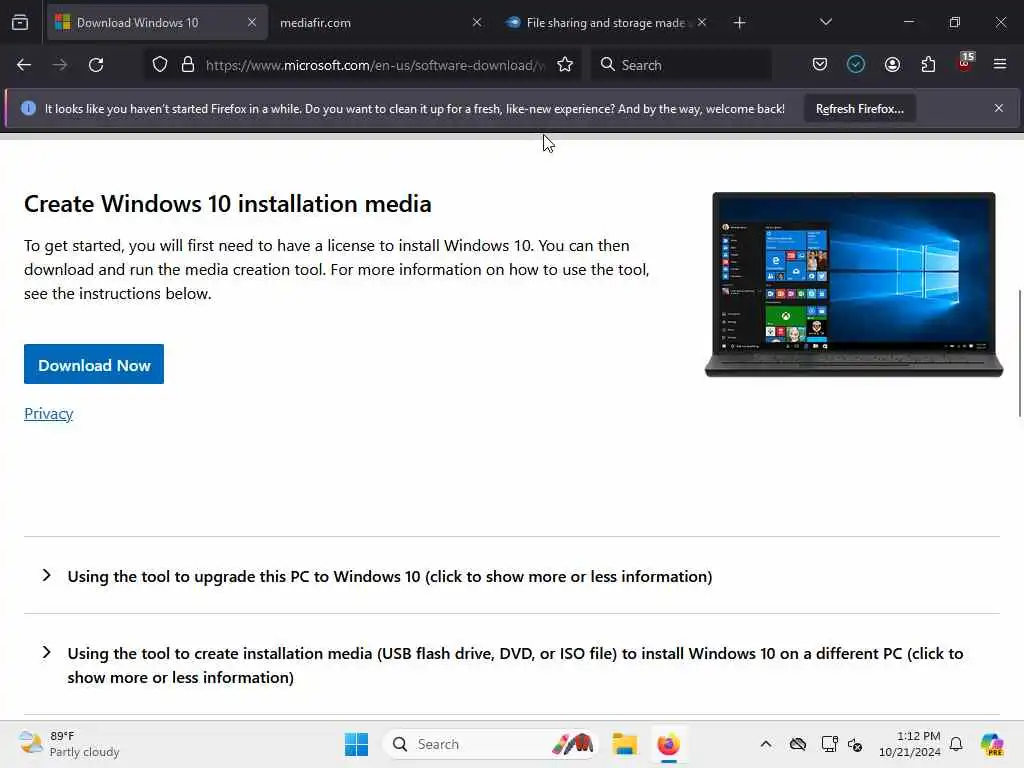Reload the current page
Viewport: 1024px width, 768px height.
click(x=96, y=65)
